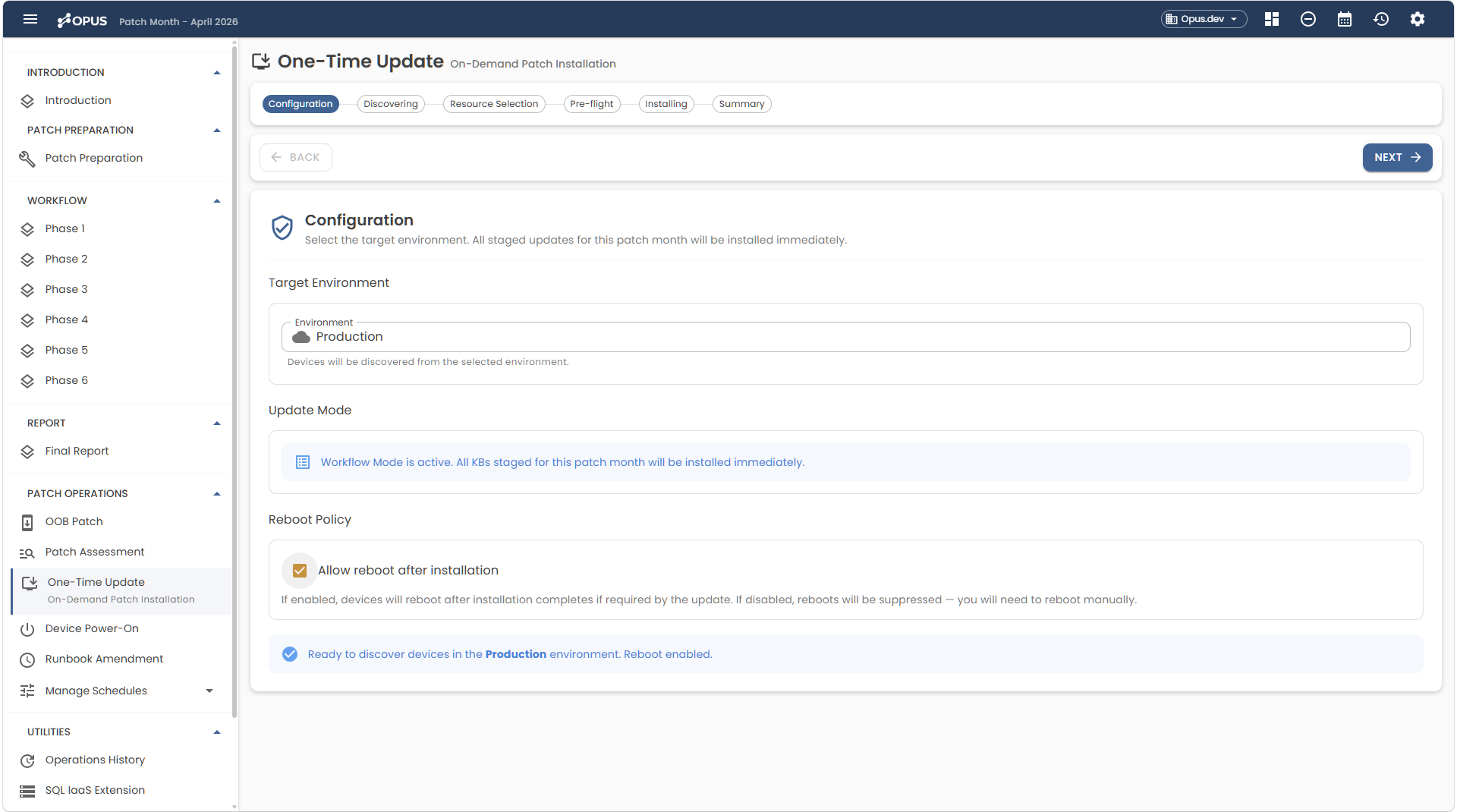
Task: Select the Installing step
Action: click(666, 104)
